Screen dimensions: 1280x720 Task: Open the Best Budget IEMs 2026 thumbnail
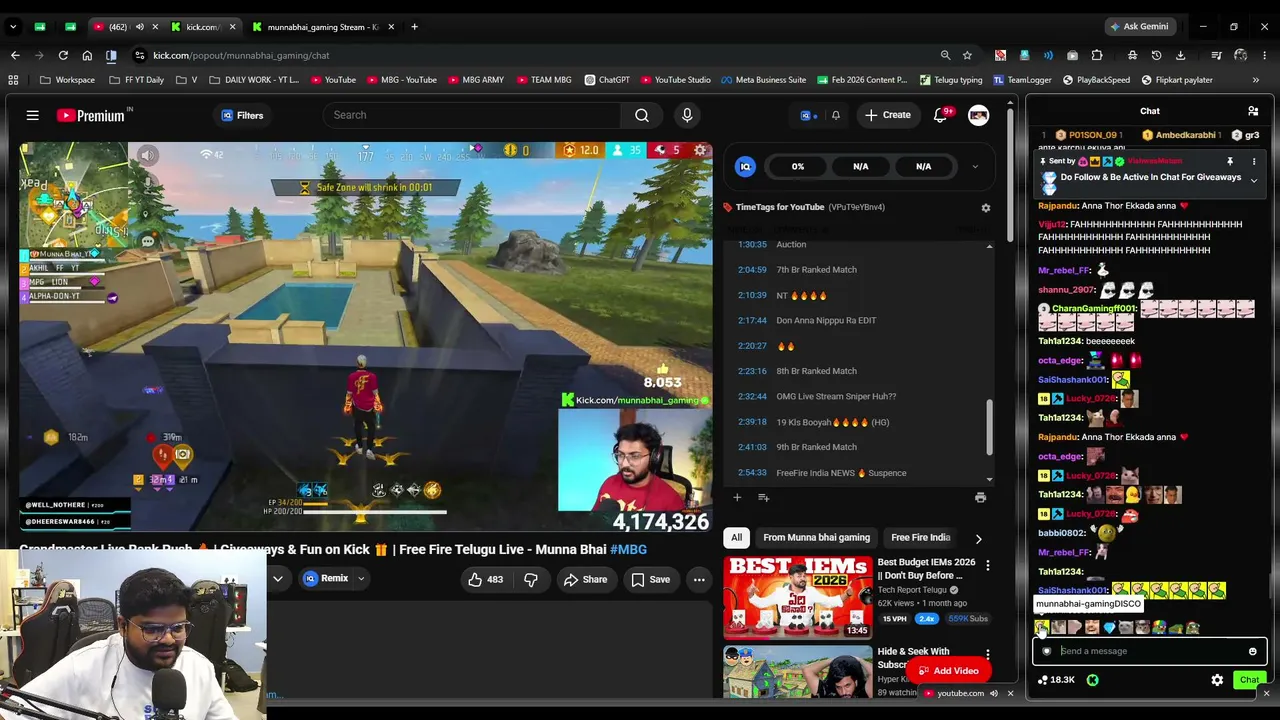[x=798, y=597]
